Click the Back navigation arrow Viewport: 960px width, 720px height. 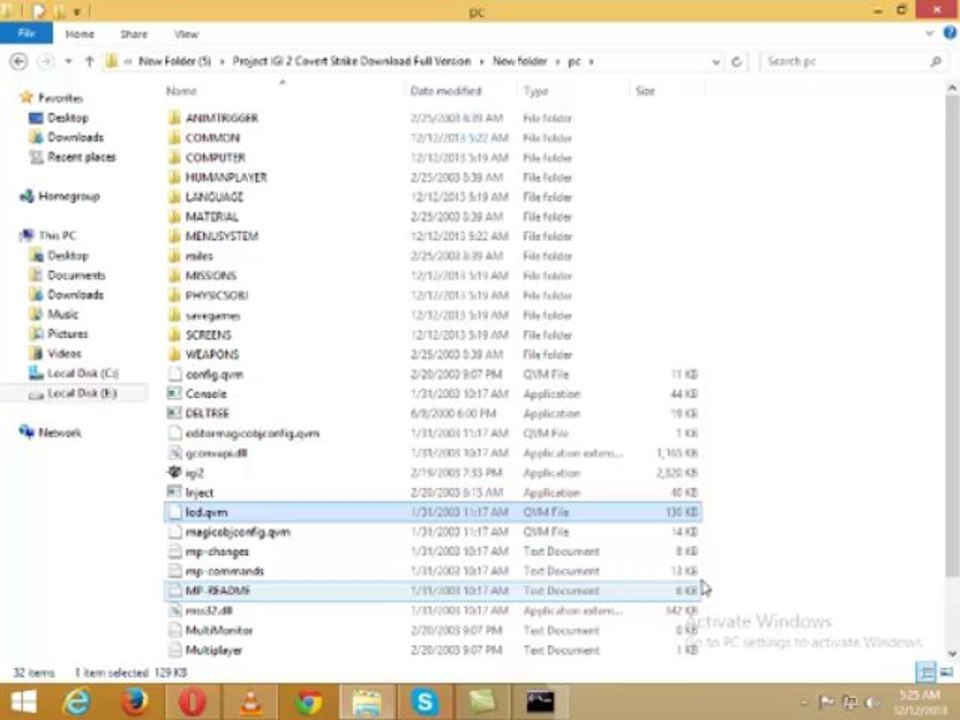click(19, 61)
